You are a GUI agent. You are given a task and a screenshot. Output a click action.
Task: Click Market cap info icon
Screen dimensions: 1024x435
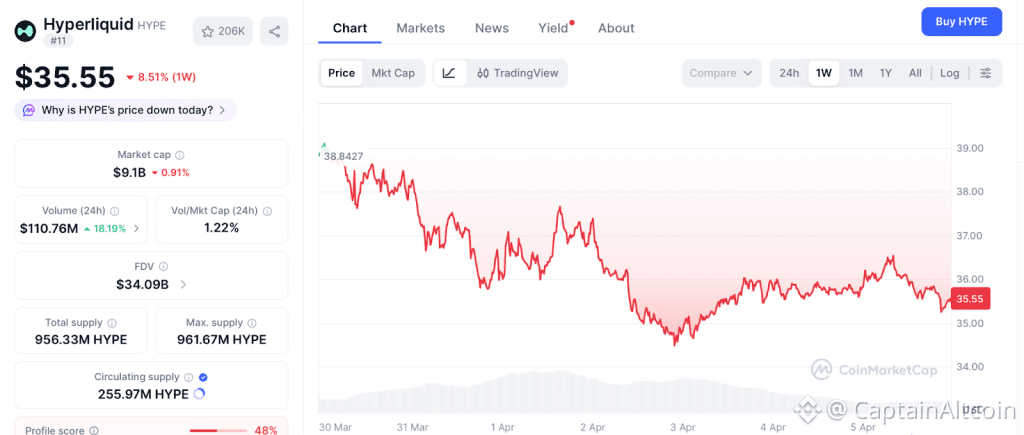pos(180,155)
